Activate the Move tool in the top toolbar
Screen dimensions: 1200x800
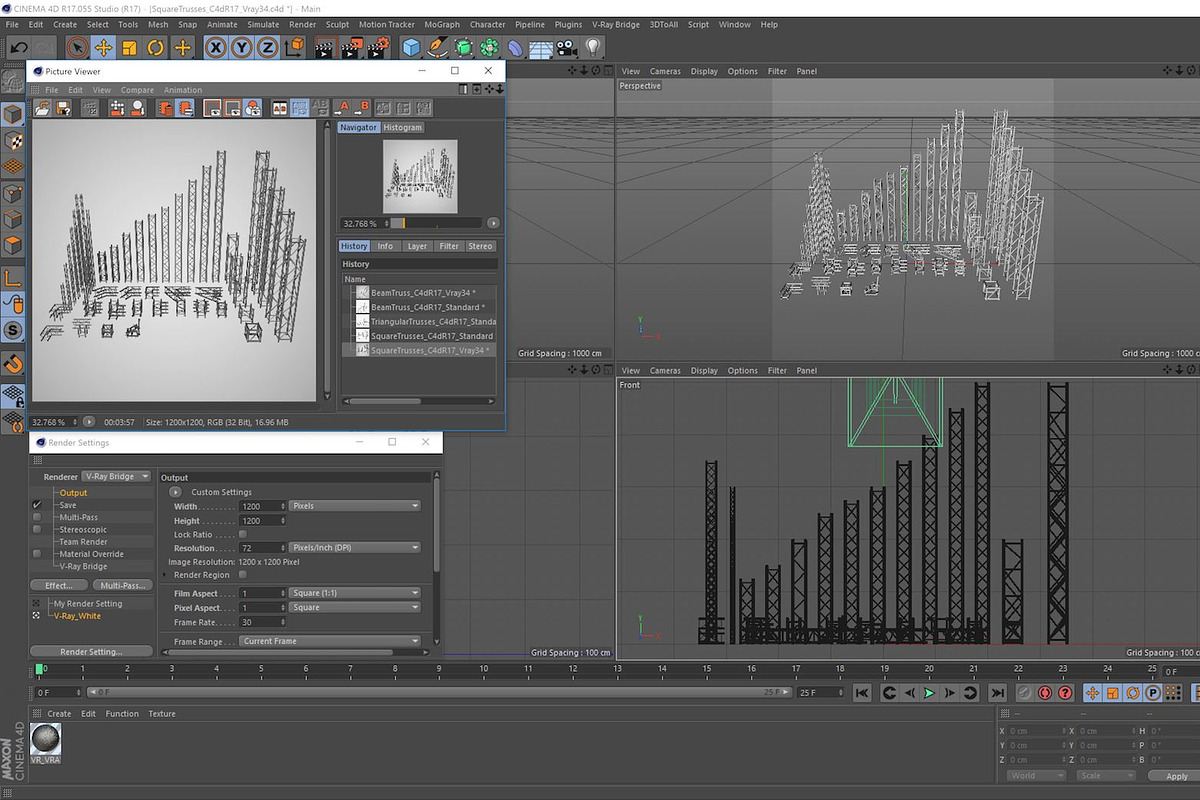103,47
